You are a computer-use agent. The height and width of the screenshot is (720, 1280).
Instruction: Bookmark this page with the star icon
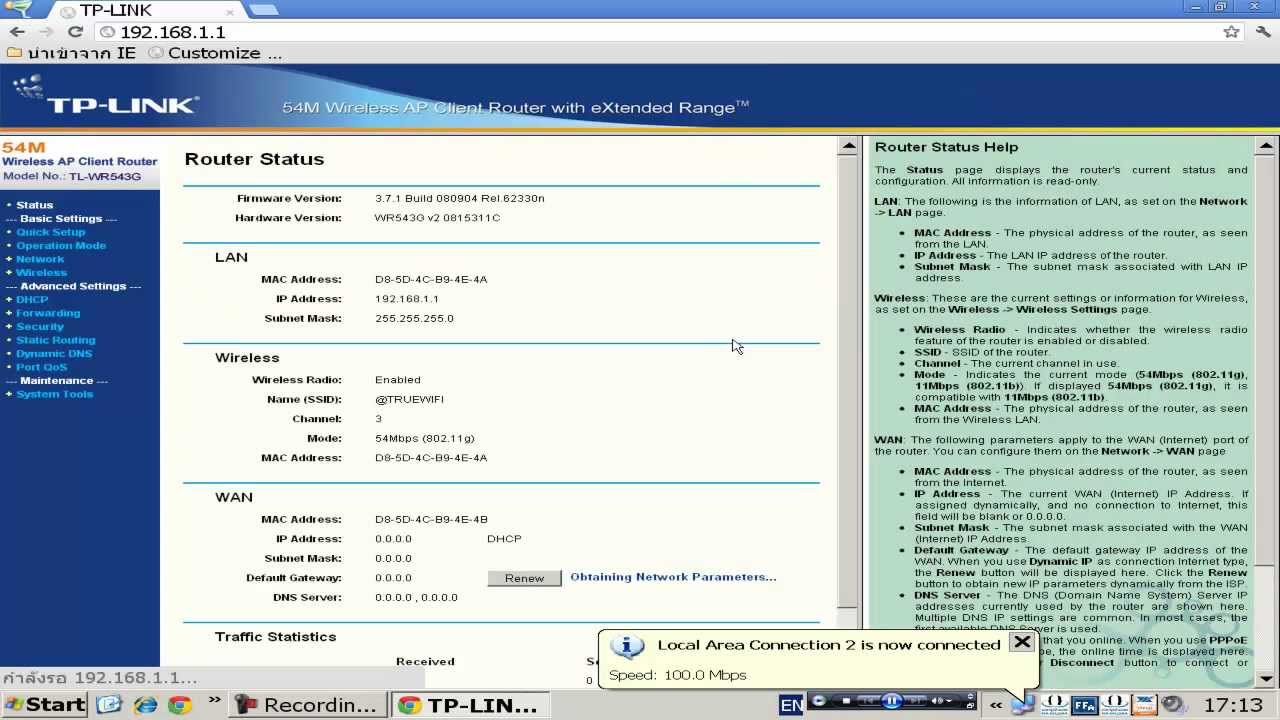pyautogui.click(x=1231, y=32)
